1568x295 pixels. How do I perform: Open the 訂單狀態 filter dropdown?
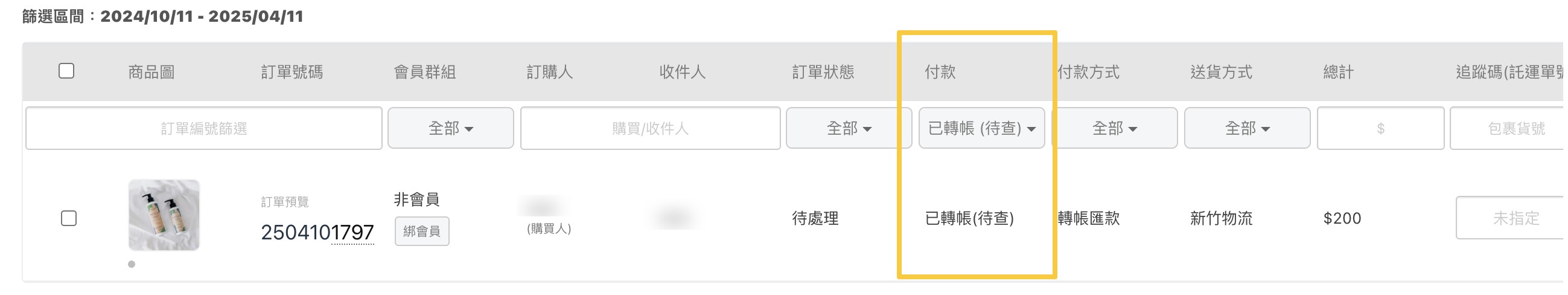tap(849, 128)
